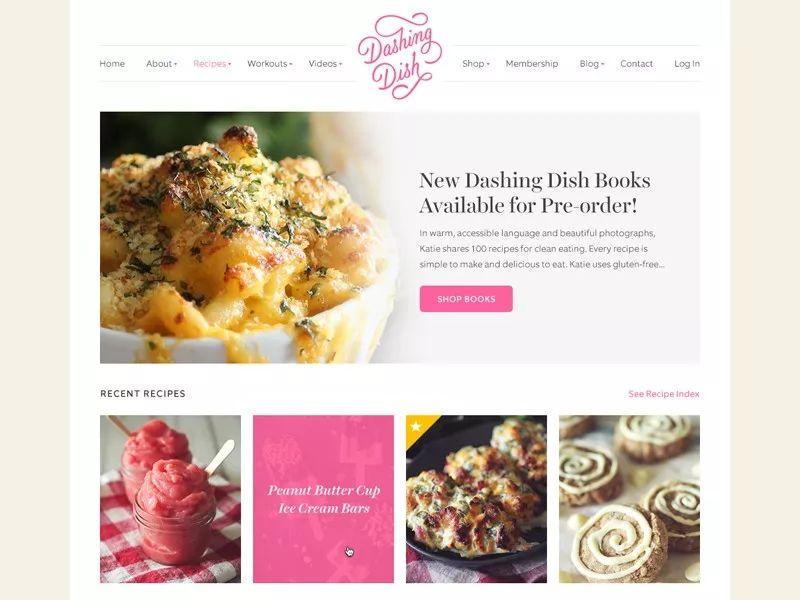Image resolution: width=800 pixels, height=600 pixels.
Task: Click the Log In link
Action: coord(687,64)
